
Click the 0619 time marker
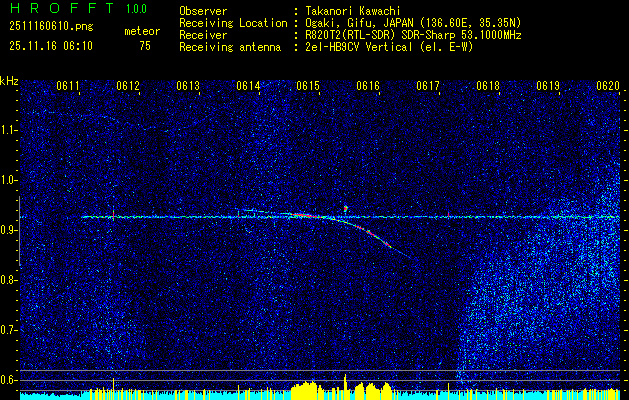548,85
